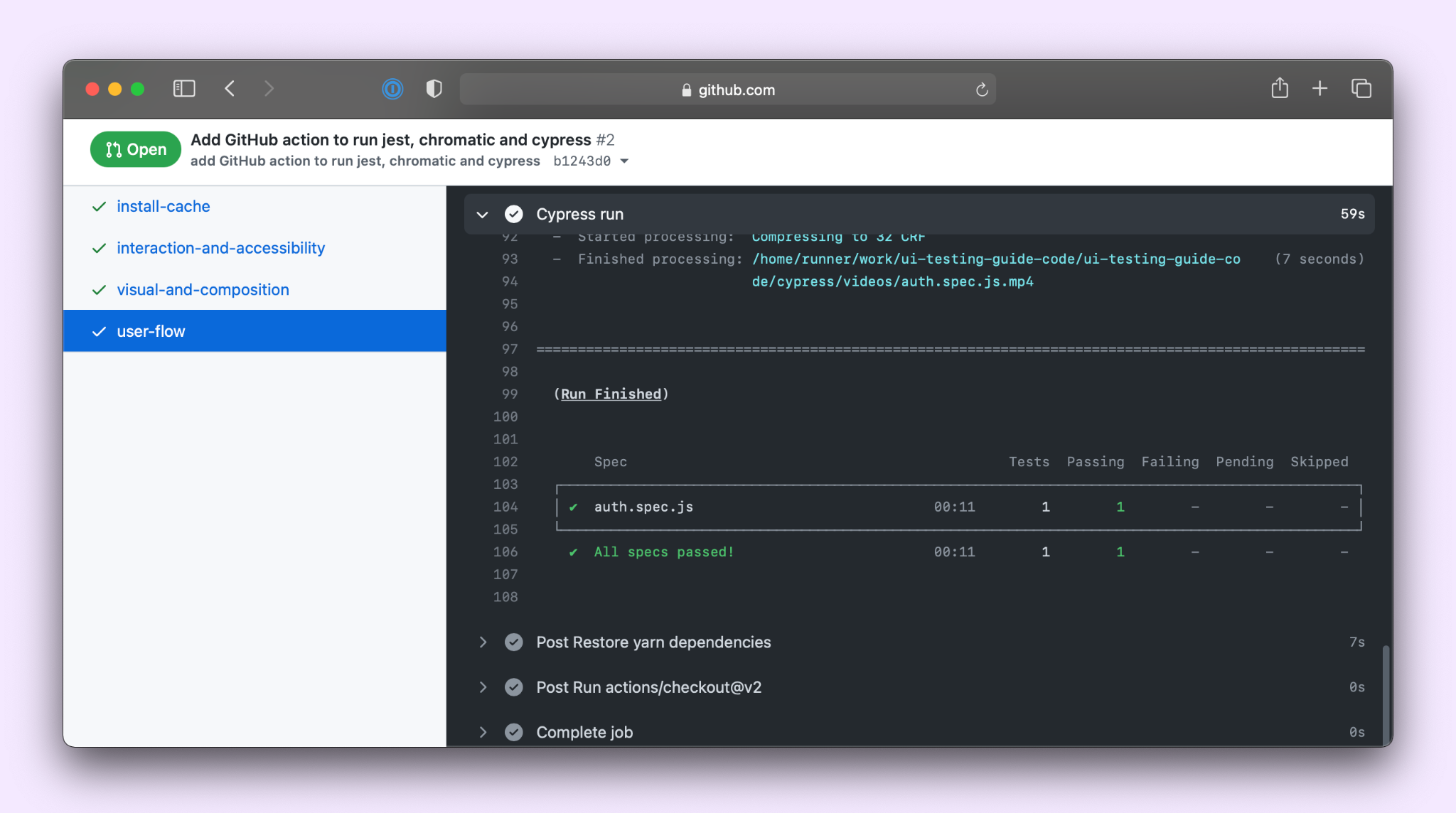
Task: Expand the Complete job step
Action: pos(483,732)
